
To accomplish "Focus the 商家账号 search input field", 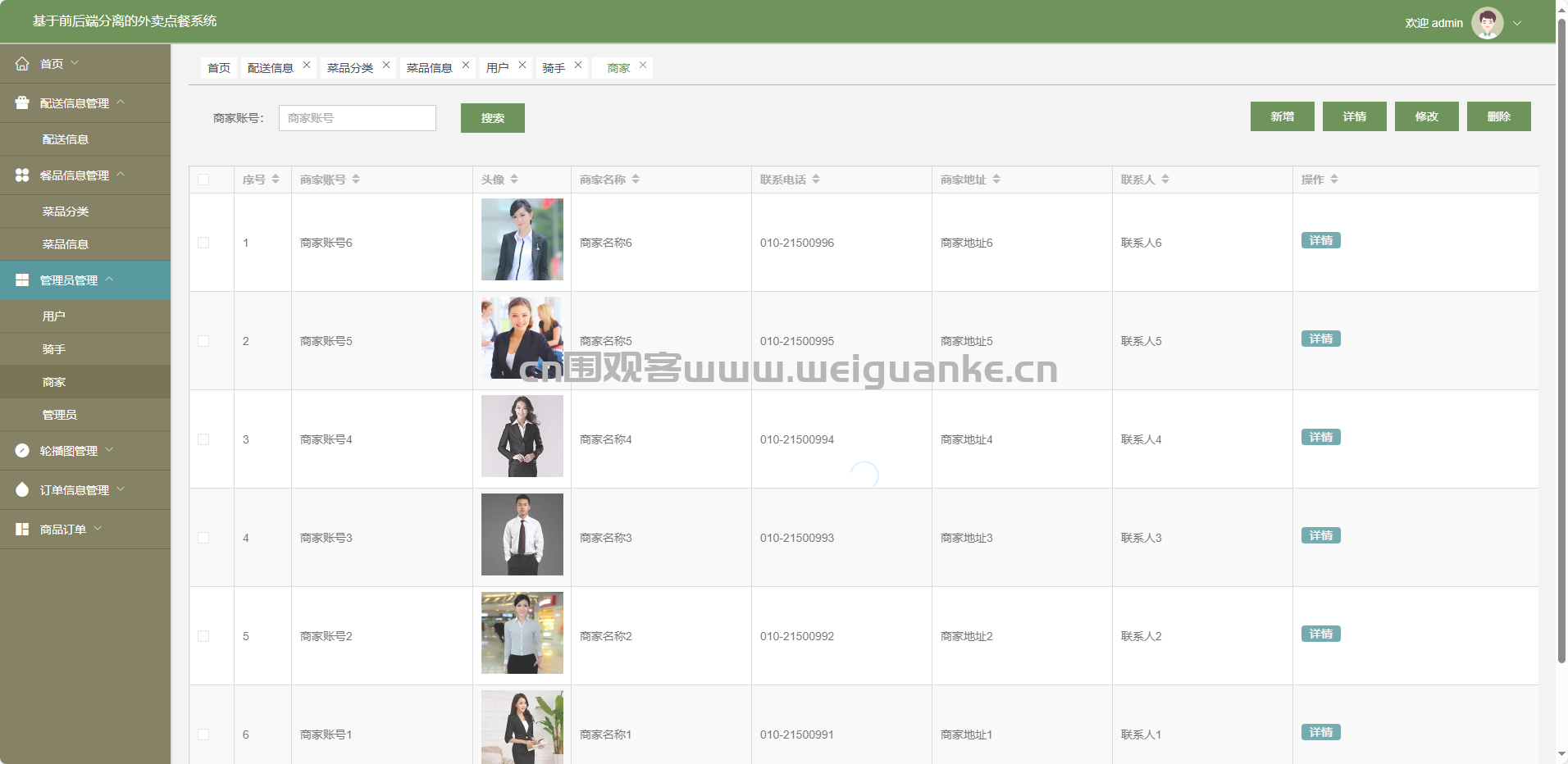I will [x=358, y=118].
